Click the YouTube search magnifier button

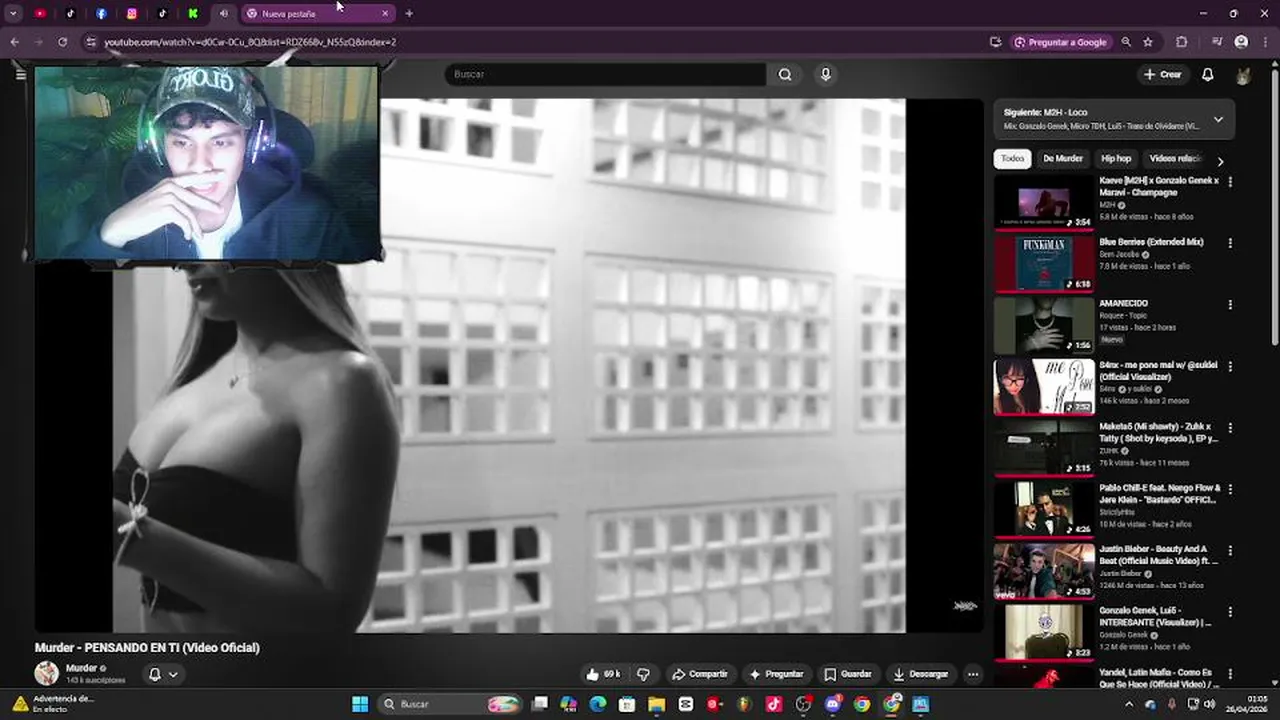click(x=785, y=74)
